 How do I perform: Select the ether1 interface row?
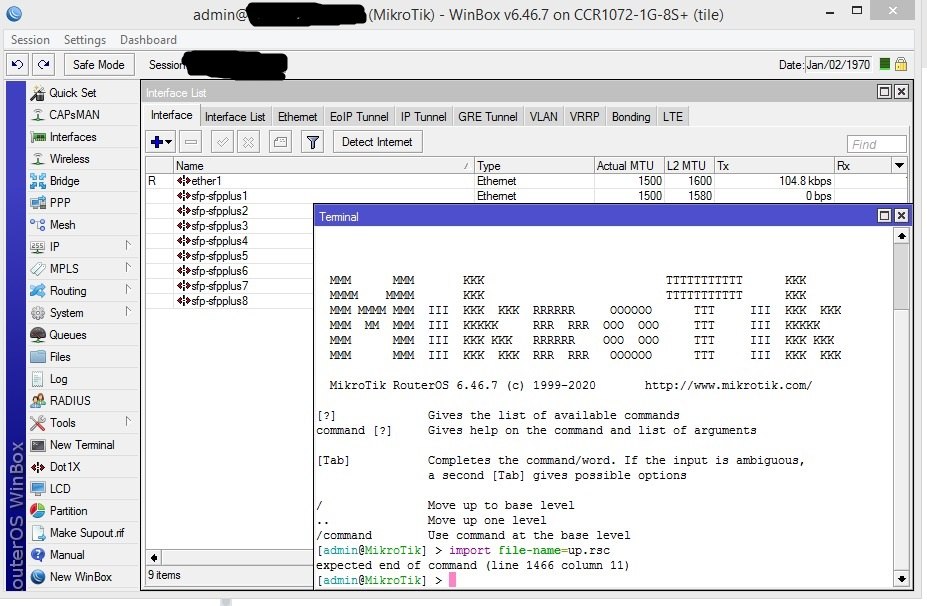click(525, 181)
